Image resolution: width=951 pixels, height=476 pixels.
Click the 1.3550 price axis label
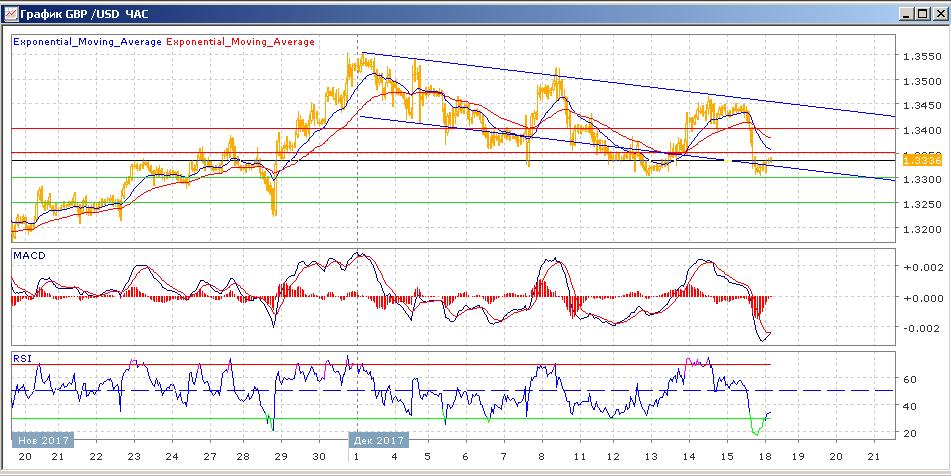[x=920, y=57]
